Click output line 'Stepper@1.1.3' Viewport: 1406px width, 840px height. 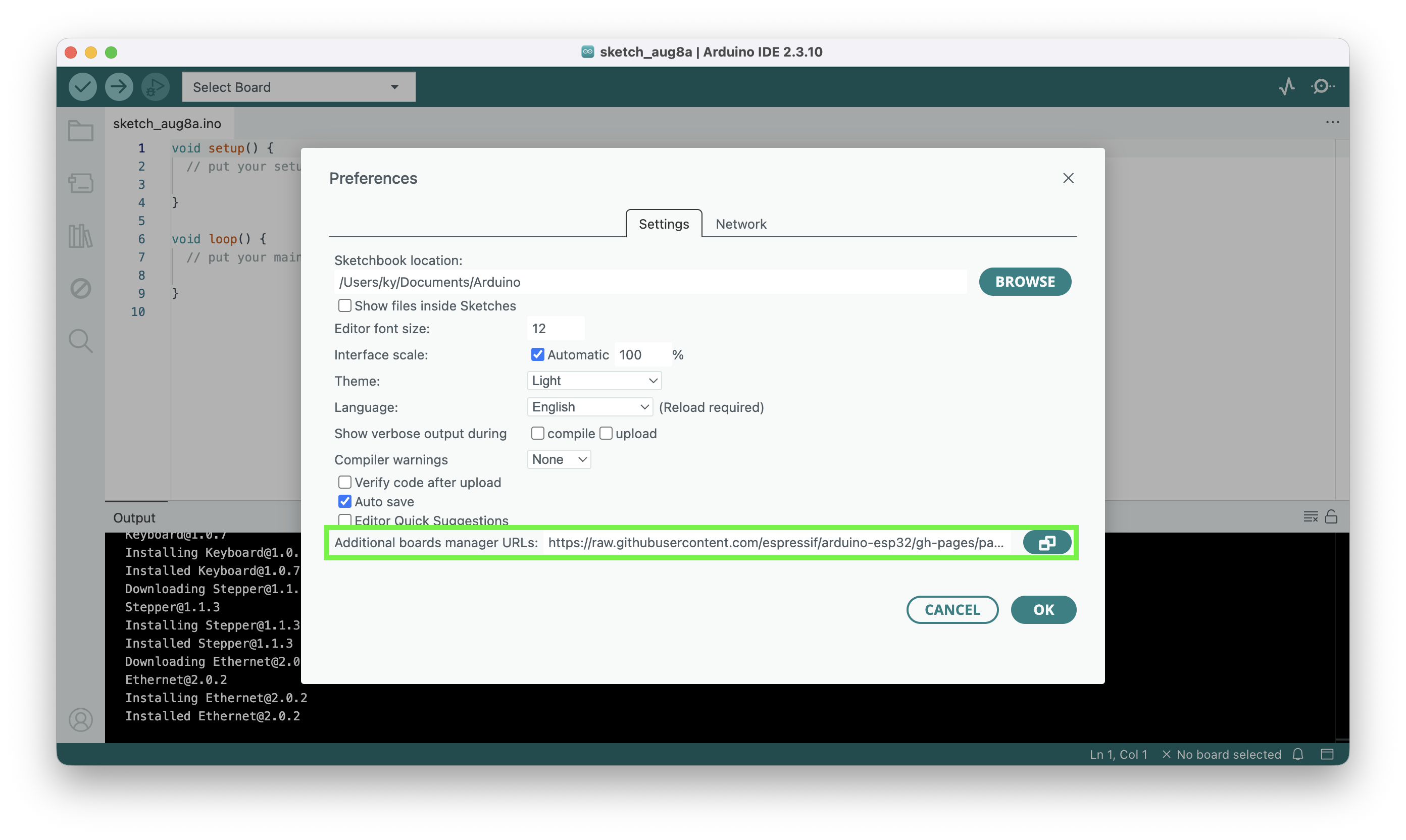click(172, 607)
